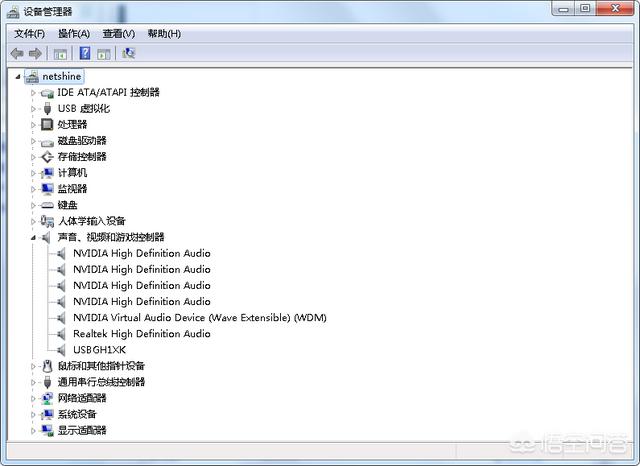Expand the 存储控制器 node
The width and height of the screenshot is (640, 466).
pos(33,157)
